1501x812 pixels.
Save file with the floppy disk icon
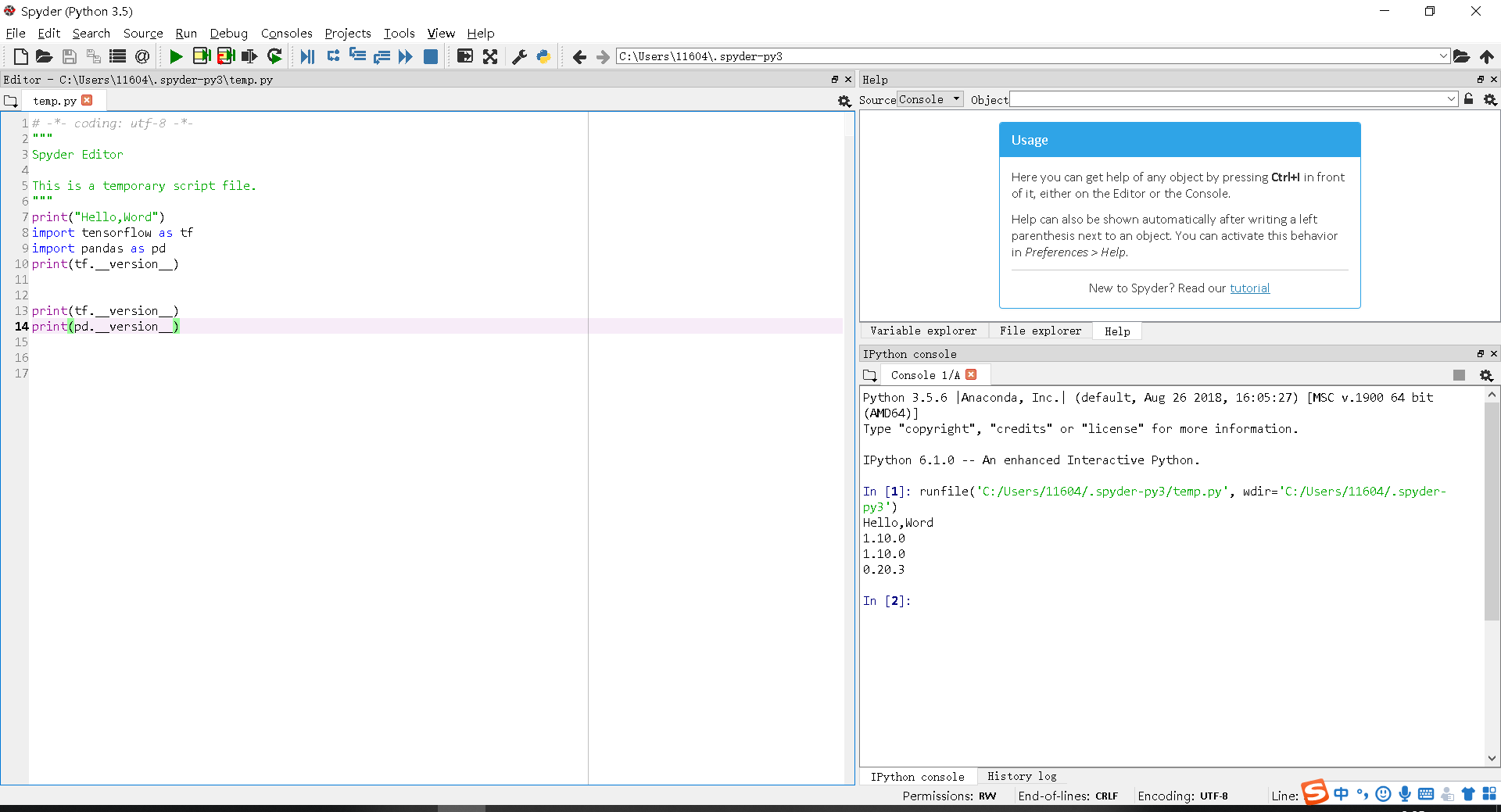point(69,56)
